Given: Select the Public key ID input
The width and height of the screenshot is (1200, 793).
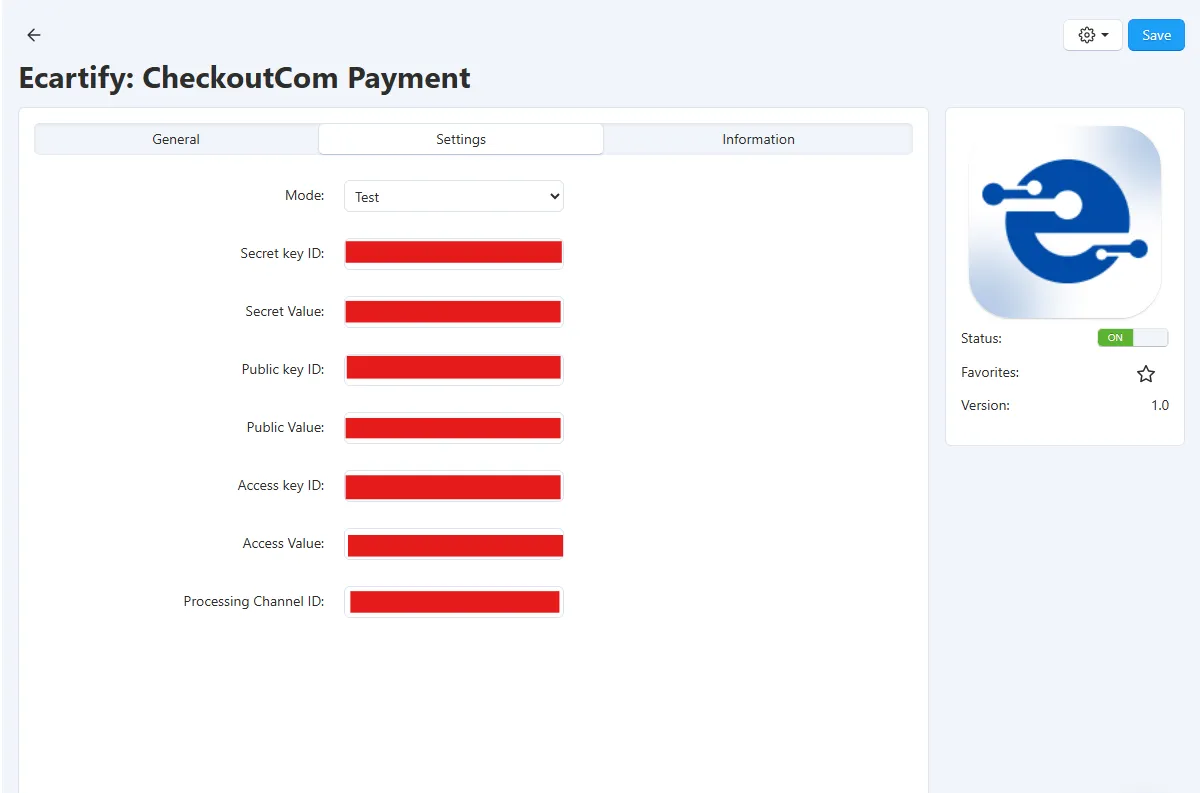Looking at the screenshot, I should [x=454, y=369].
